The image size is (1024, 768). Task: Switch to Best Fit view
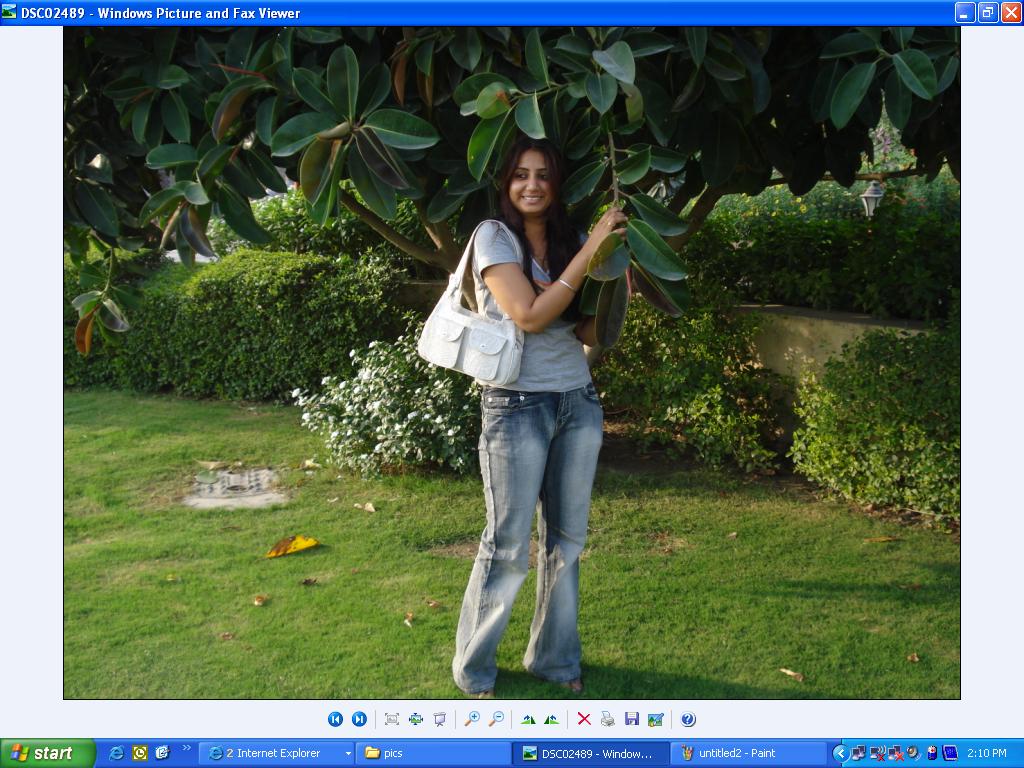[x=392, y=719]
